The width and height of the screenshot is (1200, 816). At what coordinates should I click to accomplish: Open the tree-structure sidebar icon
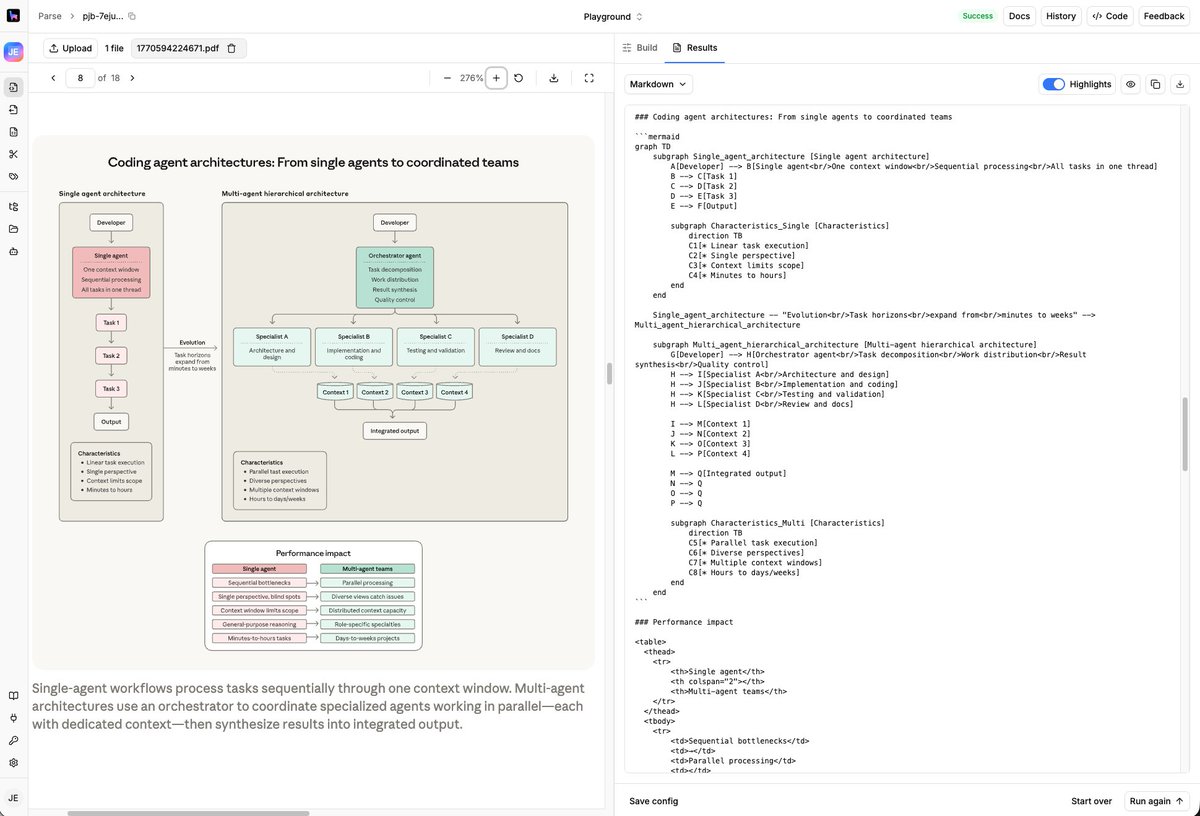[13, 207]
